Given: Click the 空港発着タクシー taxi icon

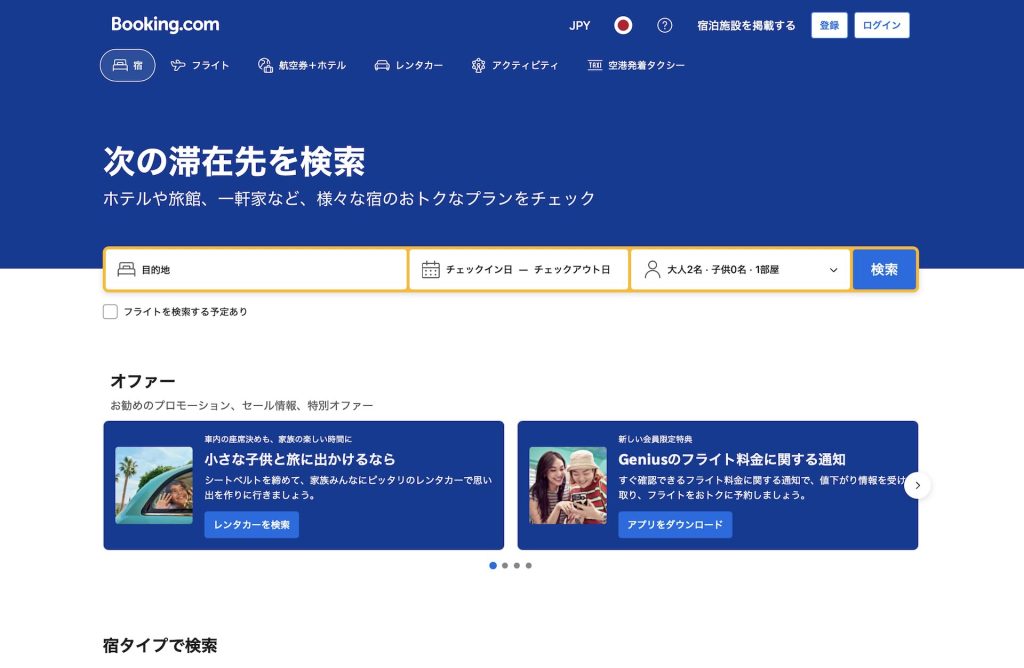Looking at the screenshot, I should point(595,65).
